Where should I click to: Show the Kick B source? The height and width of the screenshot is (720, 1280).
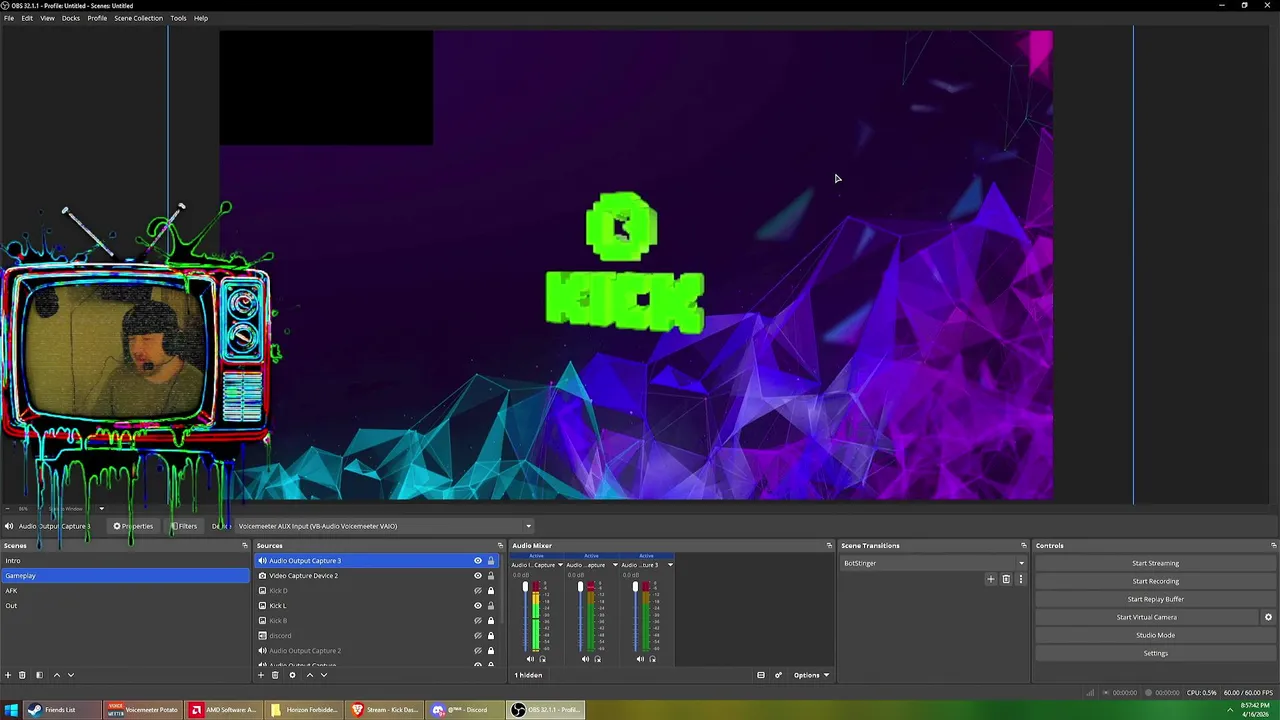[x=477, y=621]
